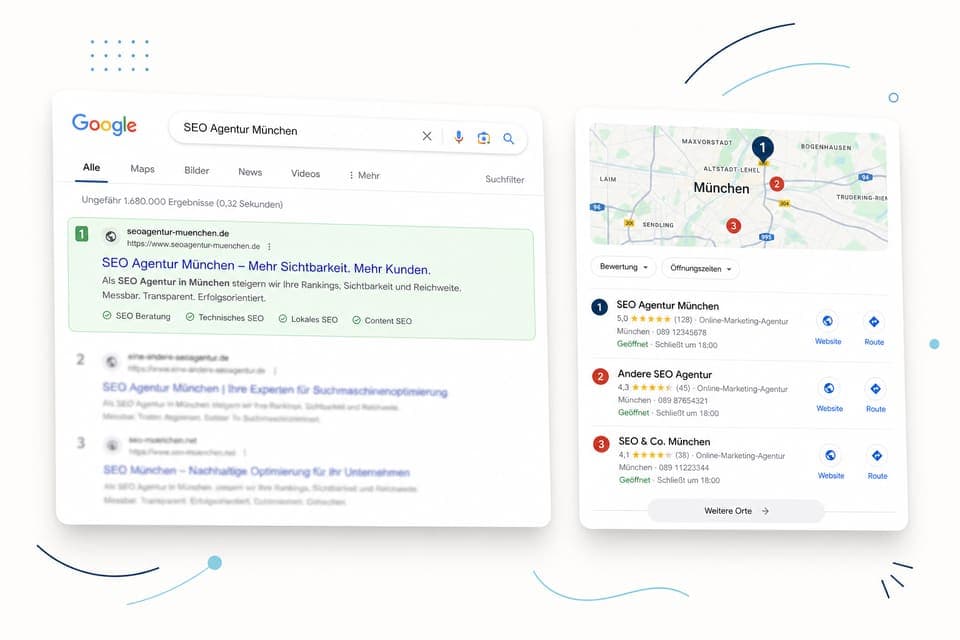
Task: Click the Website icon for SEO Agentur München
Action: [x=828, y=321]
